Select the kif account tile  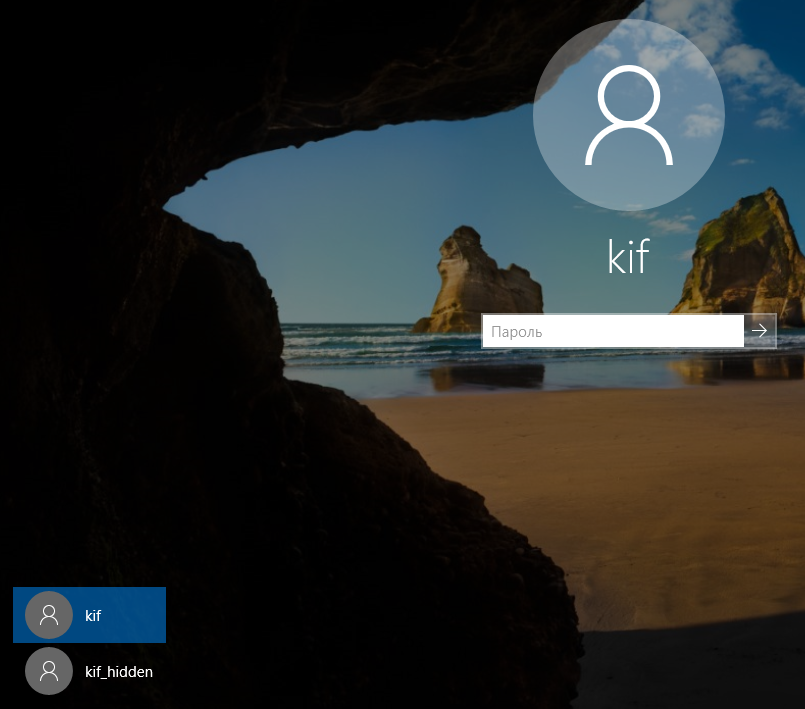[89, 615]
